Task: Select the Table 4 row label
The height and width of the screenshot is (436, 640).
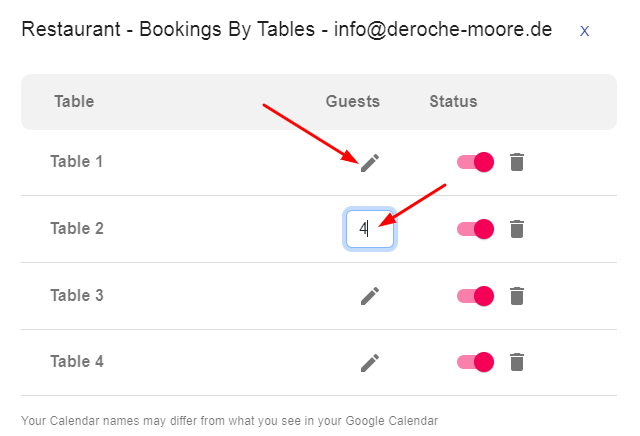Action: coord(77,361)
